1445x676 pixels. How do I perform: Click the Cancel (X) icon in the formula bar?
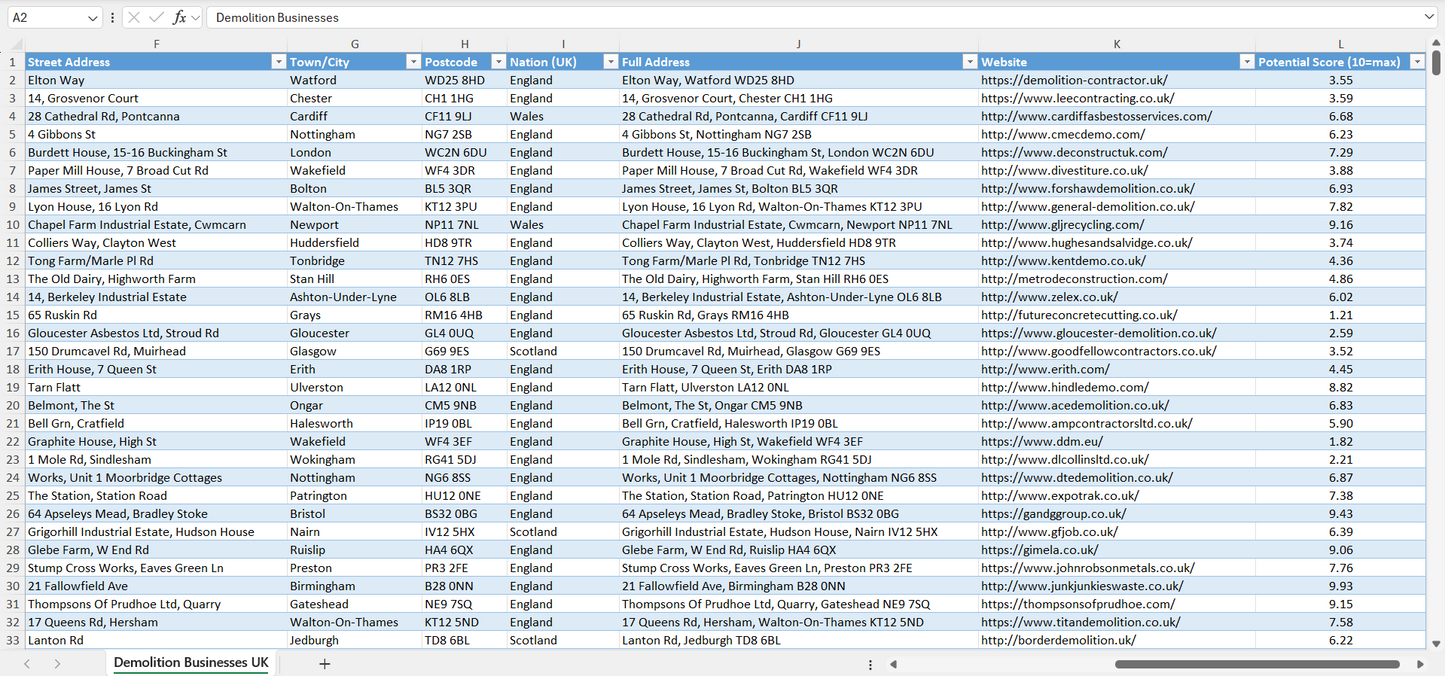(135, 17)
